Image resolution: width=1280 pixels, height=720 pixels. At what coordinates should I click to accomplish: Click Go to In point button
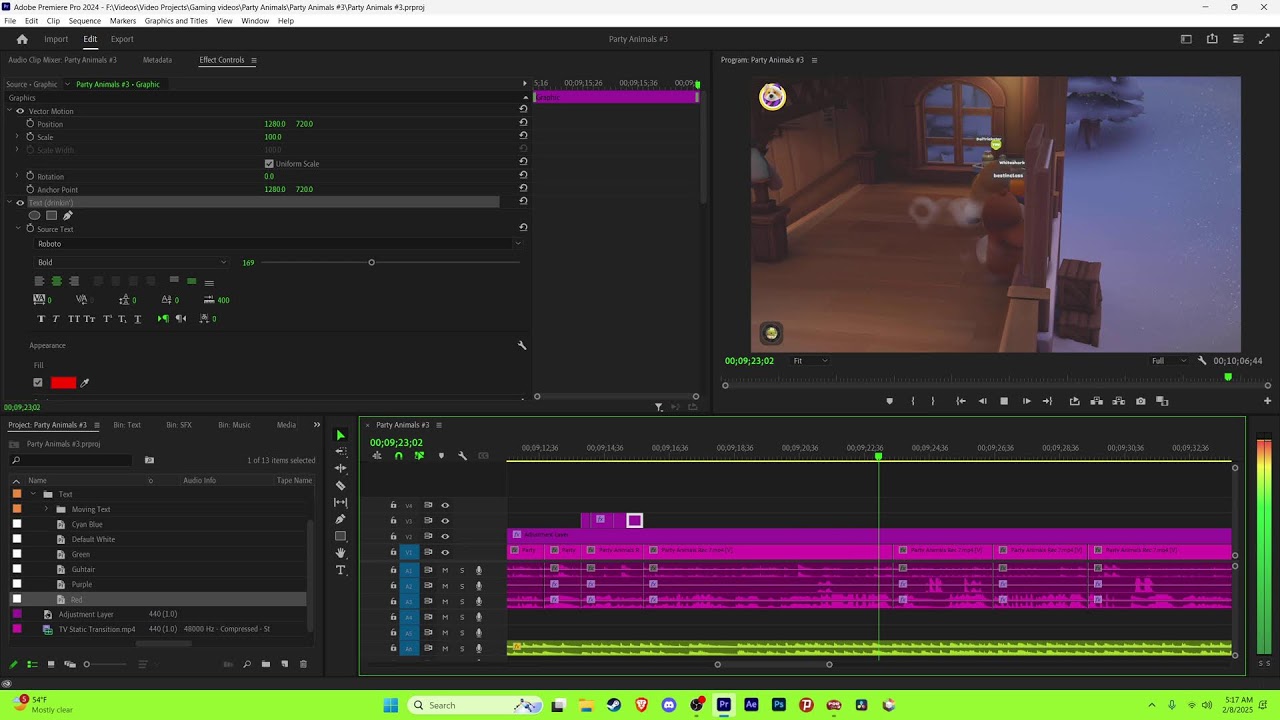pyautogui.click(x=960, y=401)
